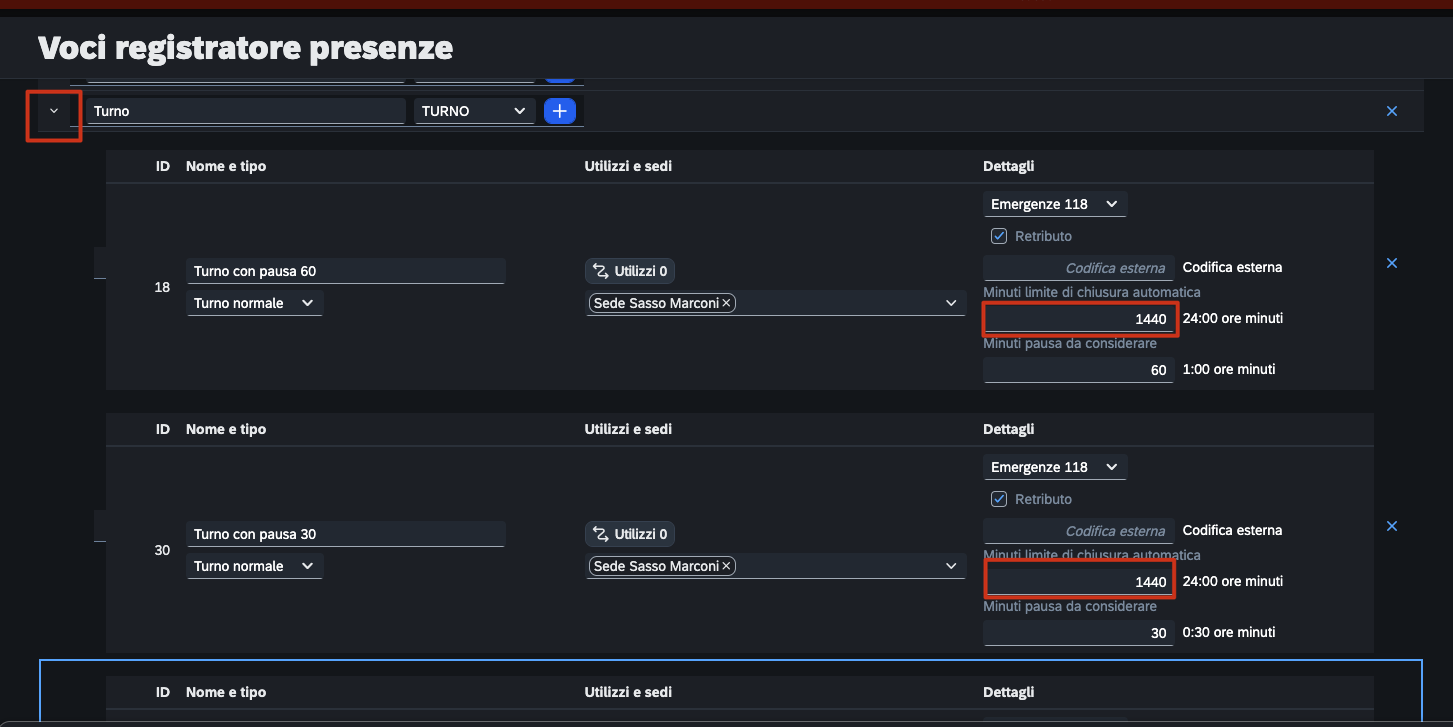Delete row 30 using its blue X icon

coord(1392,526)
